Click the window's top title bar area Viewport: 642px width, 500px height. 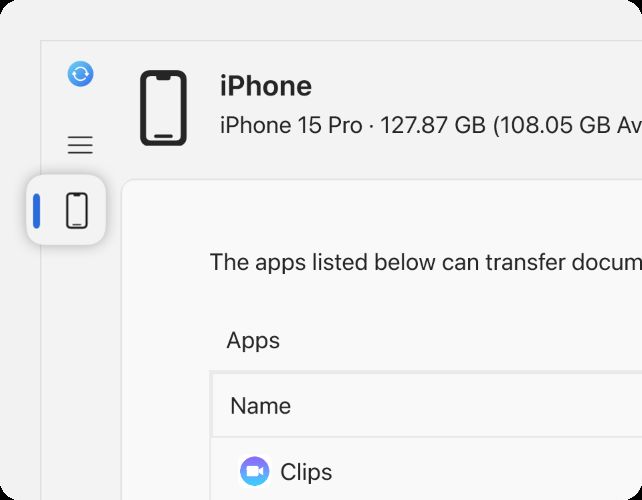[x=340, y=20]
